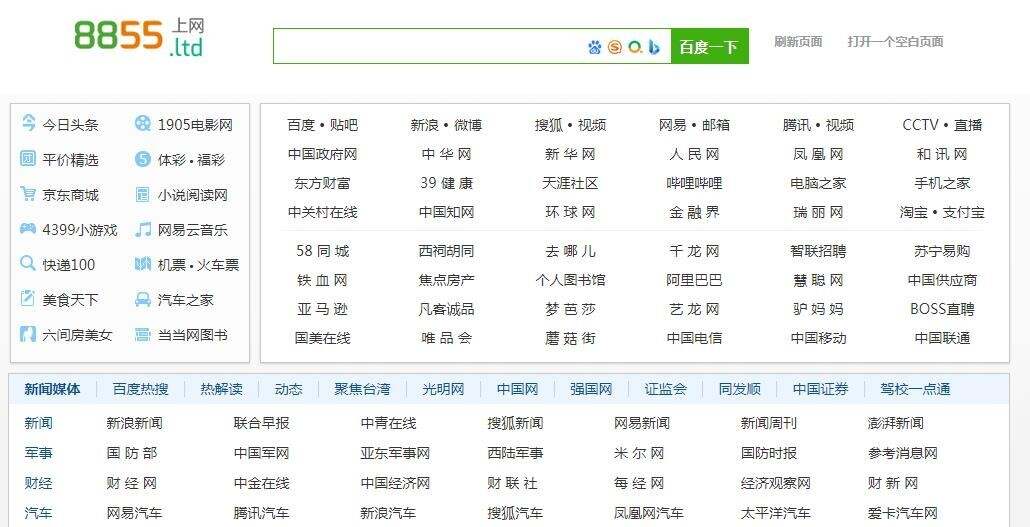
Task: Open 参考消息网 link
Action: click(x=903, y=453)
